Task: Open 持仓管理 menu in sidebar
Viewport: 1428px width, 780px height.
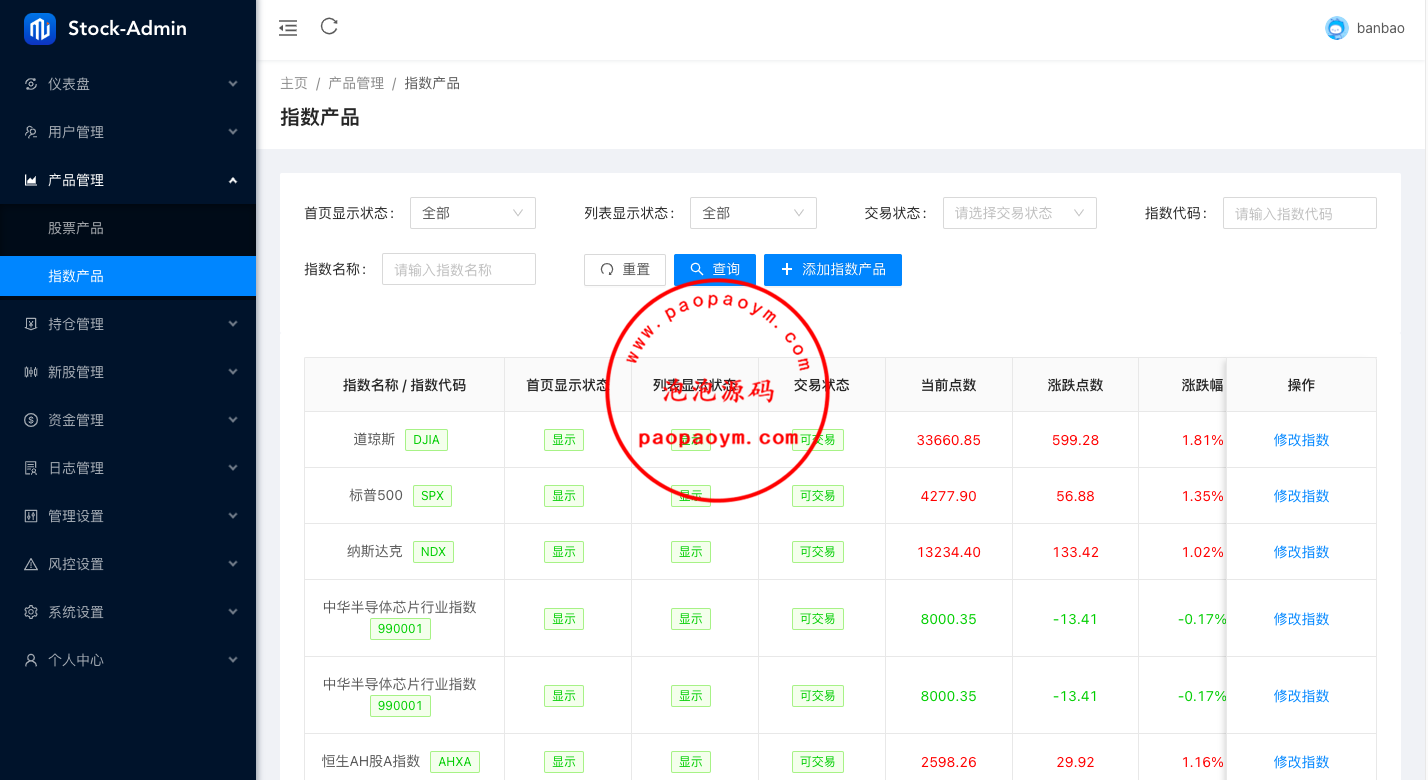Action: [x=128, y=324]
